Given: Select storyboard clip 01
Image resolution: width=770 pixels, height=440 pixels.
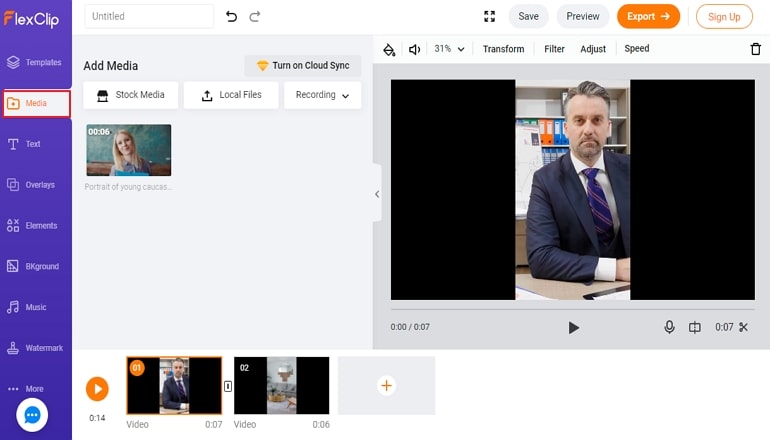Looking at the screenshot, I should click(x=174, y=385).
